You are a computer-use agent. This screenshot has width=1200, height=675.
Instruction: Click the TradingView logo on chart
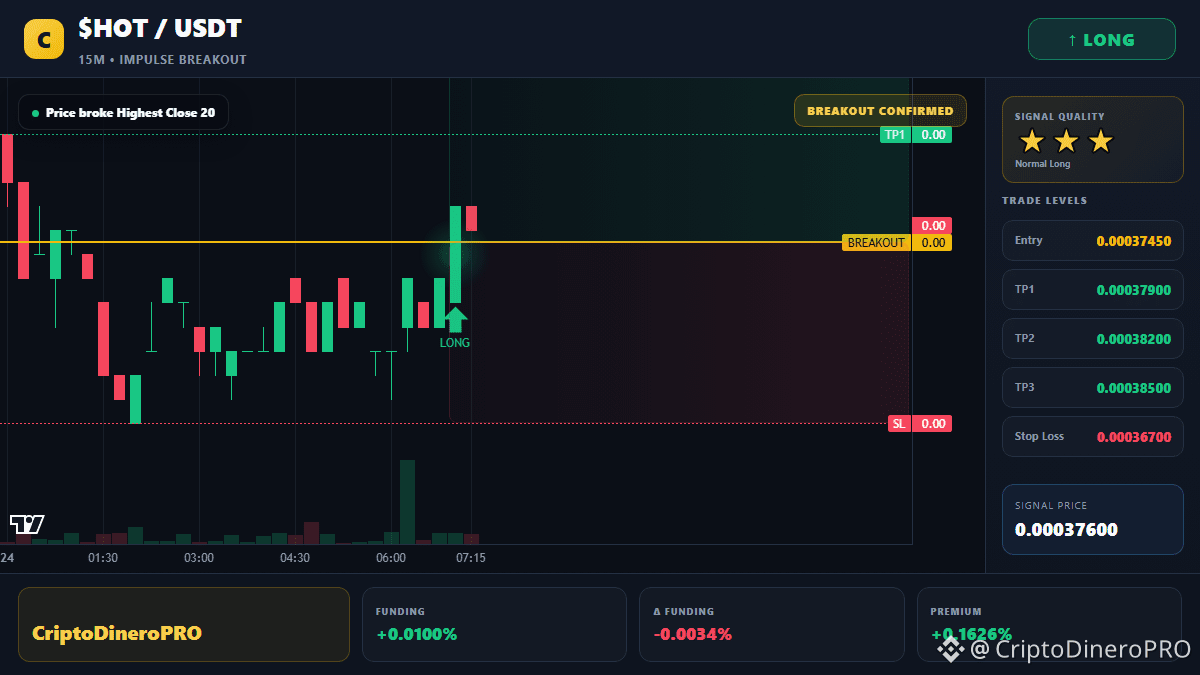pyautogui.click(x=27, y=523)
